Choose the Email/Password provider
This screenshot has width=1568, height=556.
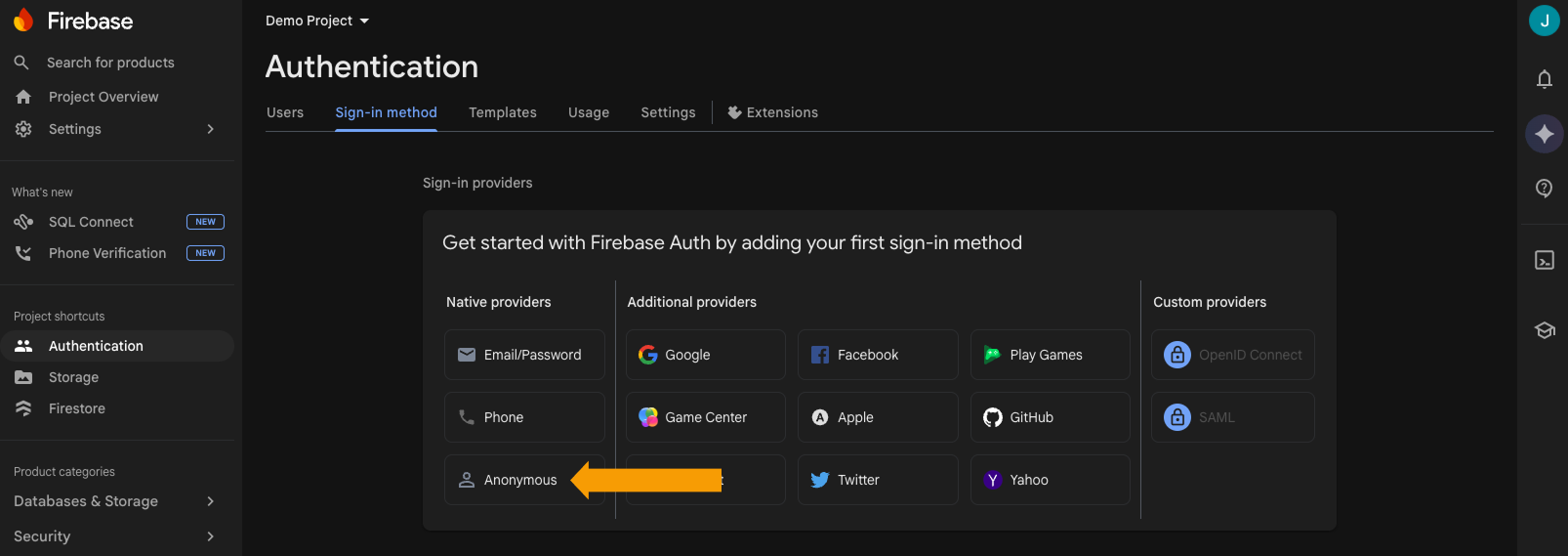coord(524,355)
